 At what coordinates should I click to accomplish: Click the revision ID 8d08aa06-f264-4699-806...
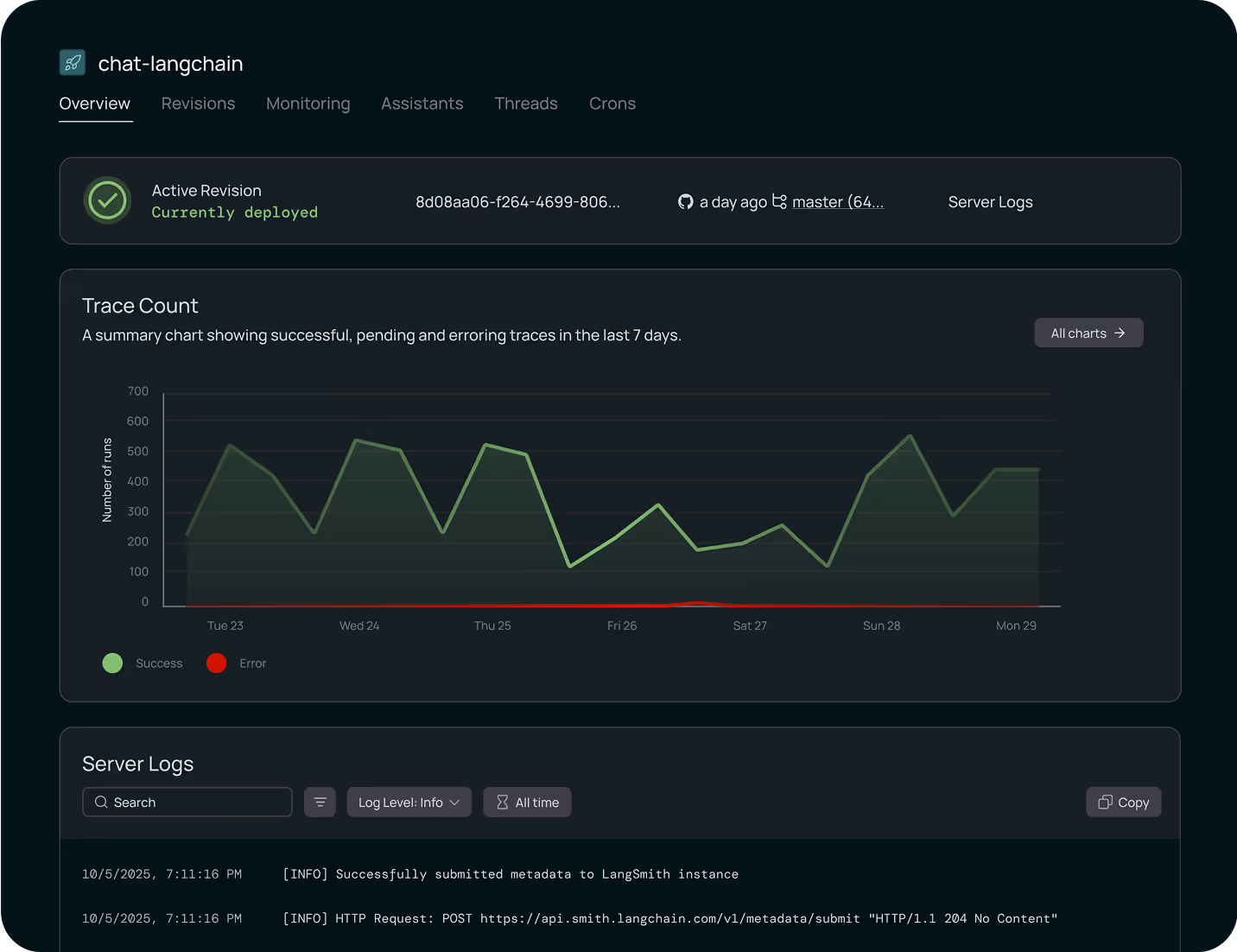[x=517, y=201]
